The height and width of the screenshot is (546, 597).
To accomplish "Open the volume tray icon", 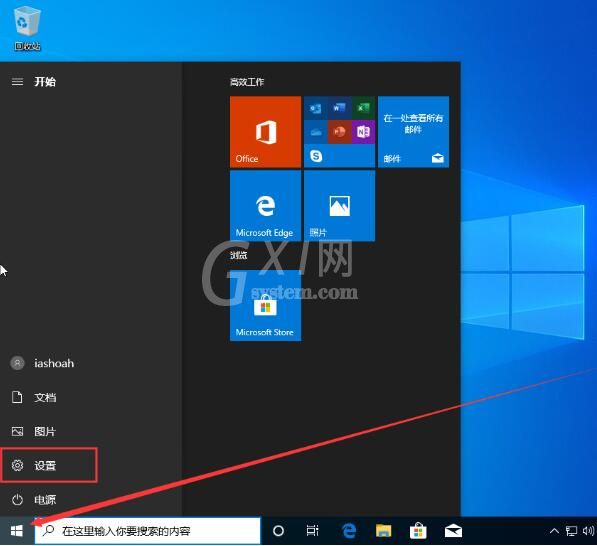I will coord(588,531).
